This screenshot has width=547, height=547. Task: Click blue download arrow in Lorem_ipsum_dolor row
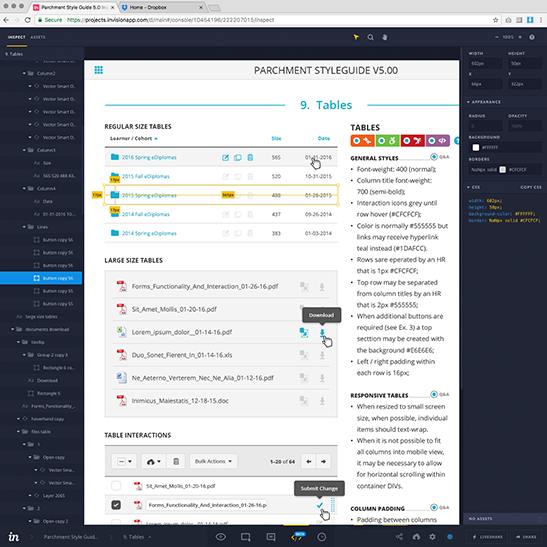click(322, 332)
